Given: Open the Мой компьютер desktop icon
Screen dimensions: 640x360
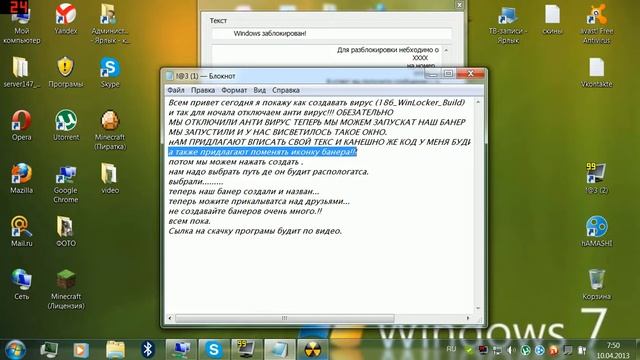Looking at the screenshot, I should [x=21, y=24].
